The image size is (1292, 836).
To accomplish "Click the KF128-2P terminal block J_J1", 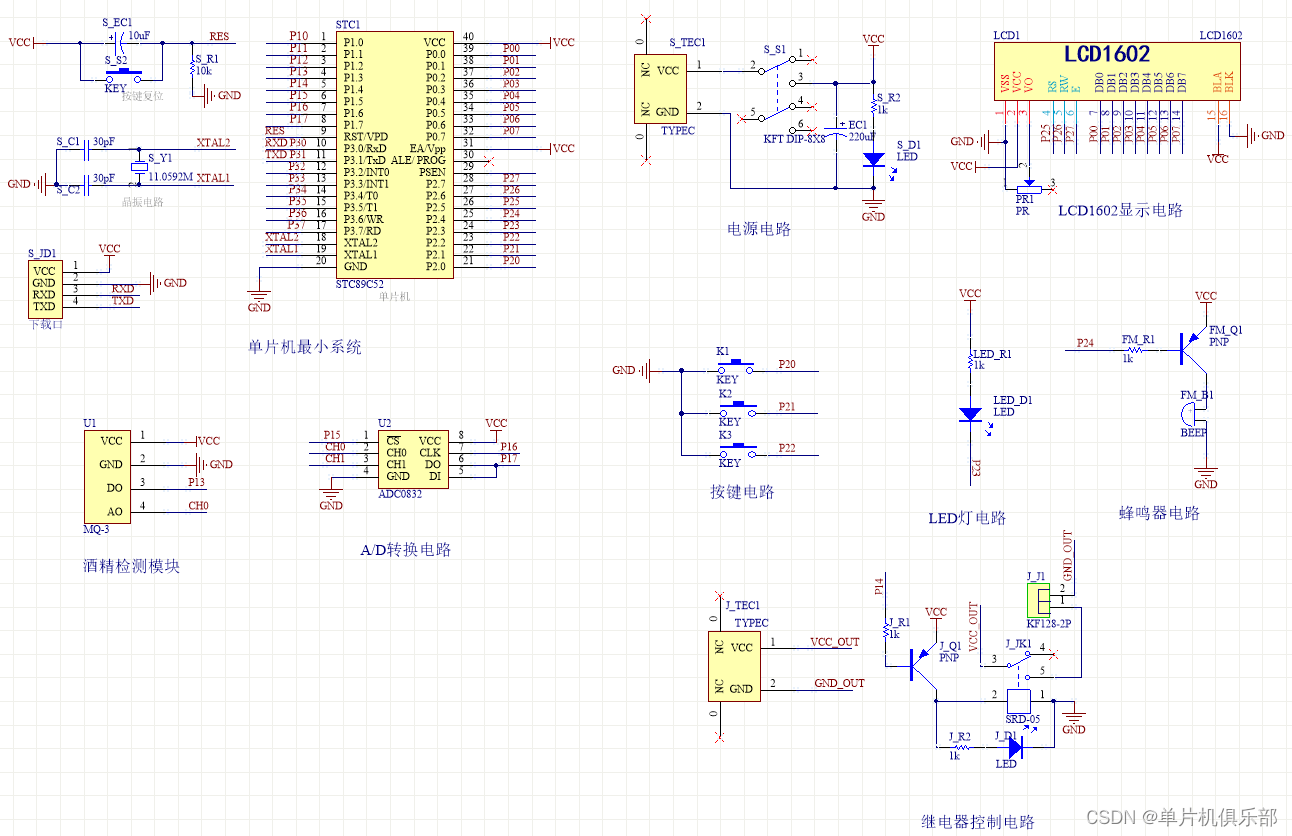I will (1037, 600).
